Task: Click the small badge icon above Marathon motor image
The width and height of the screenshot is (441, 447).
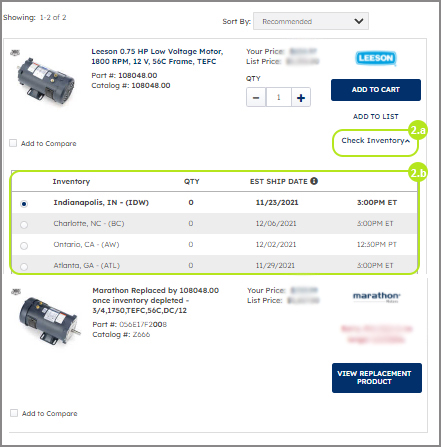Action: (16, 291)
